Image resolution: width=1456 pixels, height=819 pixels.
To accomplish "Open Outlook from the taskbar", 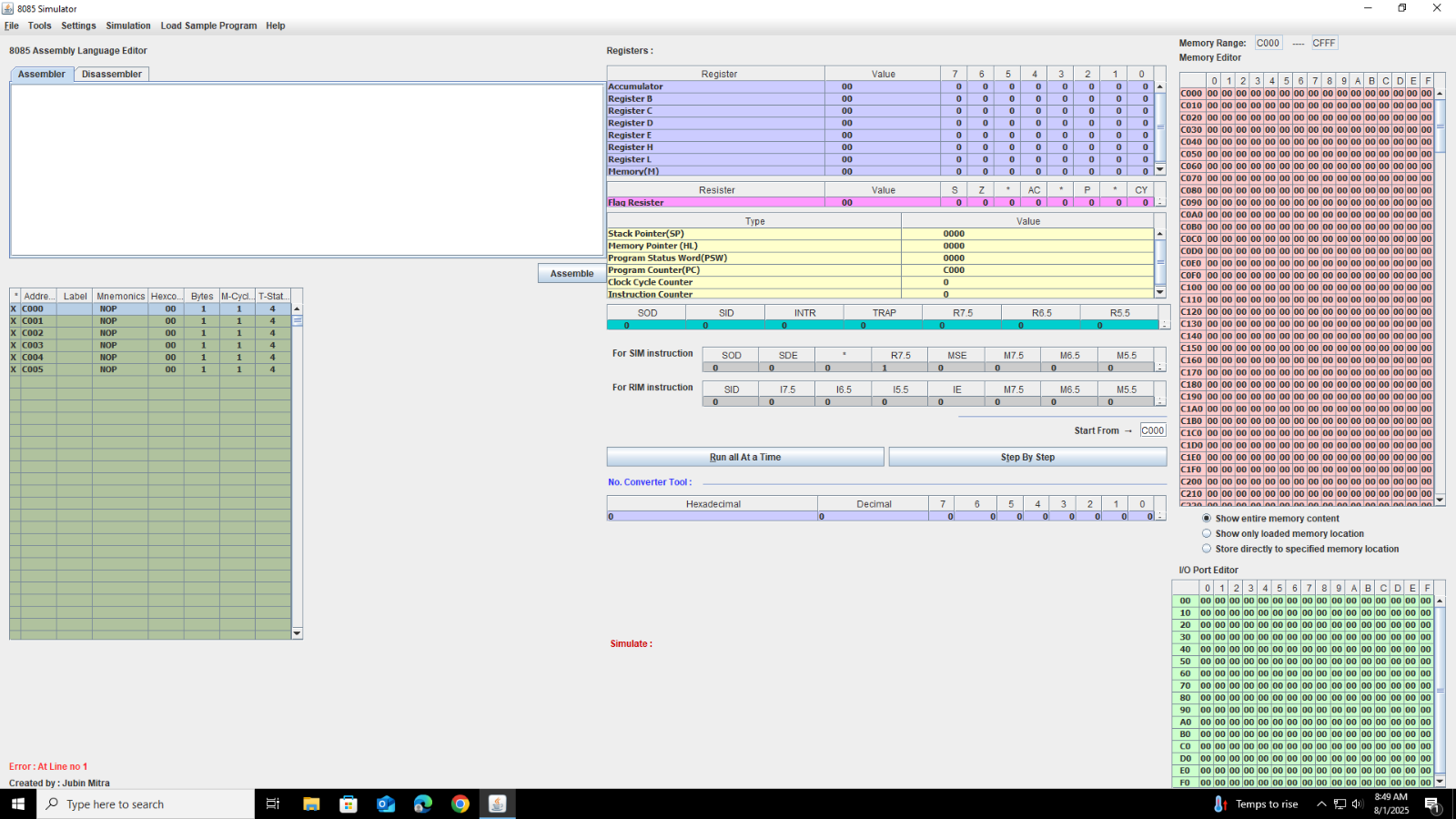I will click(386, 804).
